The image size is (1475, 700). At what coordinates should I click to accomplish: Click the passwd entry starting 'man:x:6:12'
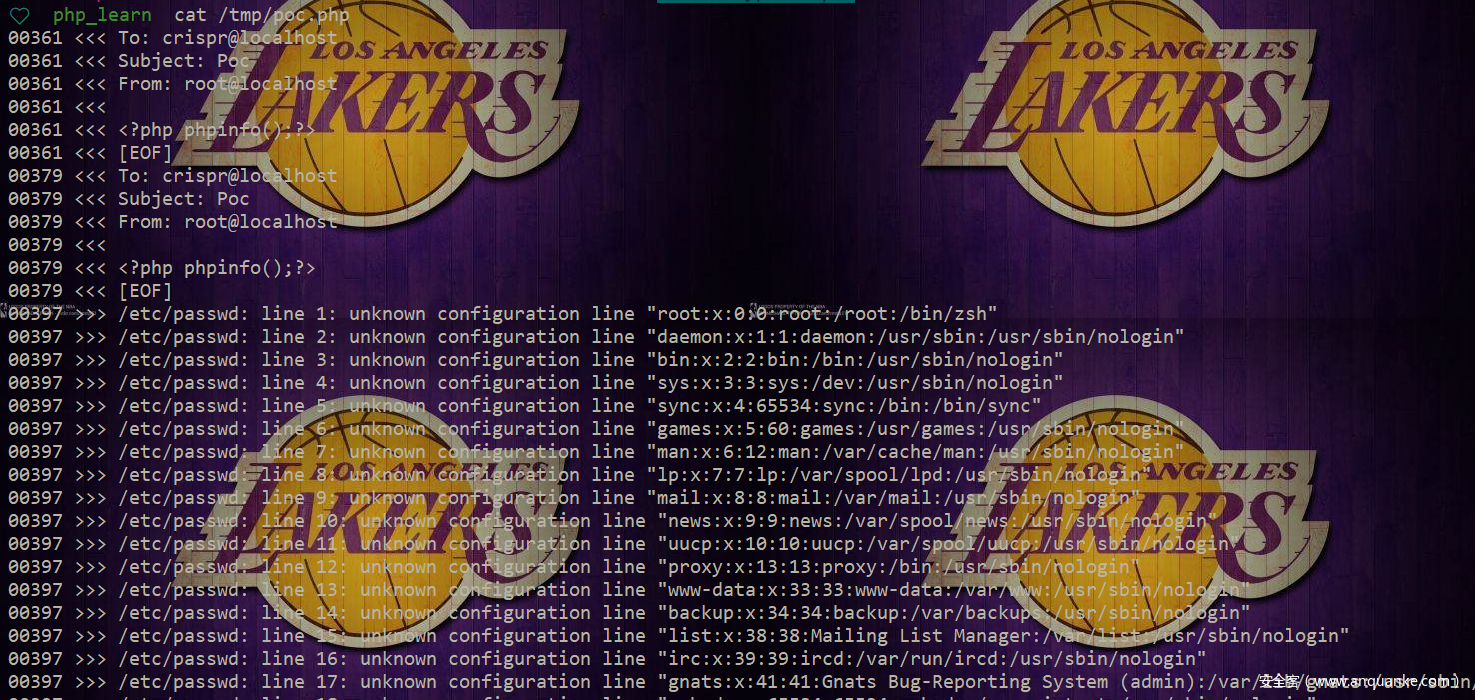click(x=915, y=452)
